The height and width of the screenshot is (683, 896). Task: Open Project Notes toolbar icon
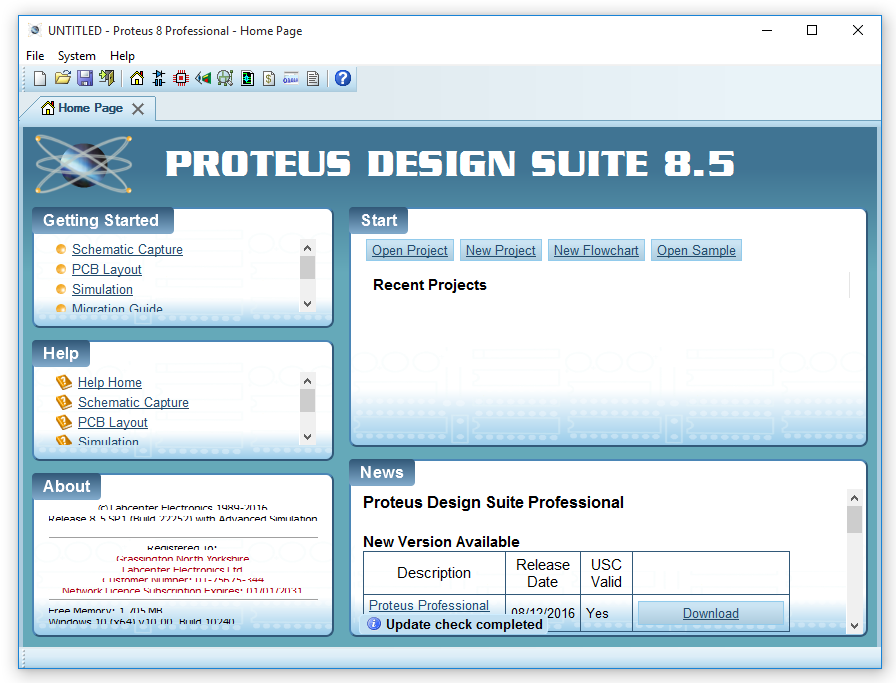coord(313,78)
